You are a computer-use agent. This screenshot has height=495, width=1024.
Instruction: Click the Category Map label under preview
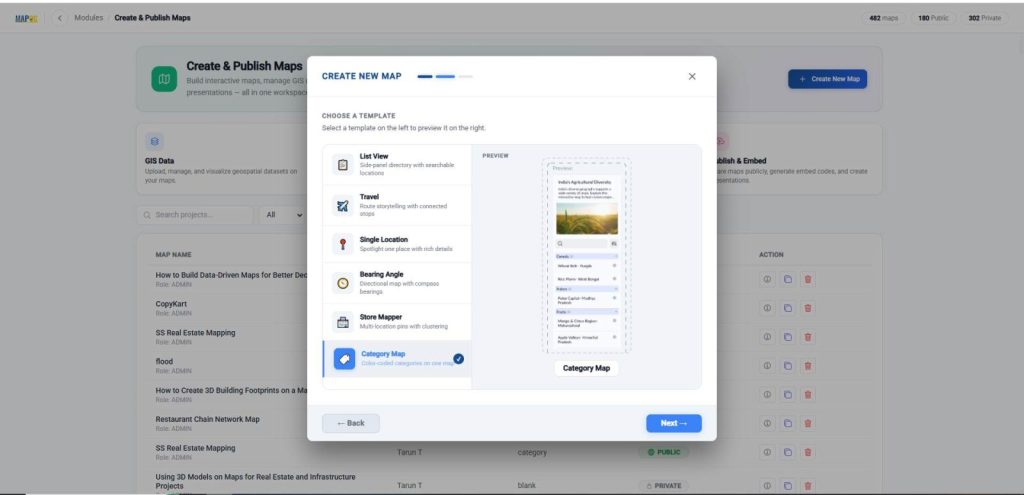586,368
